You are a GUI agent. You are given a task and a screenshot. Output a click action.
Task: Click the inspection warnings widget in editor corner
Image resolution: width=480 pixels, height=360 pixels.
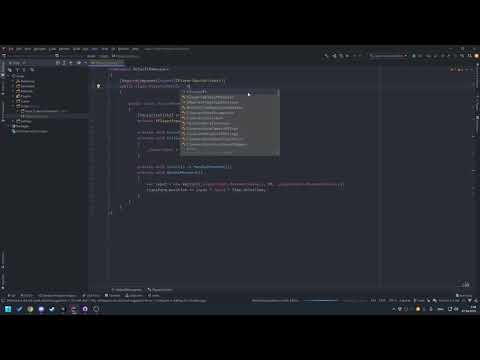[x=461, y=69]
